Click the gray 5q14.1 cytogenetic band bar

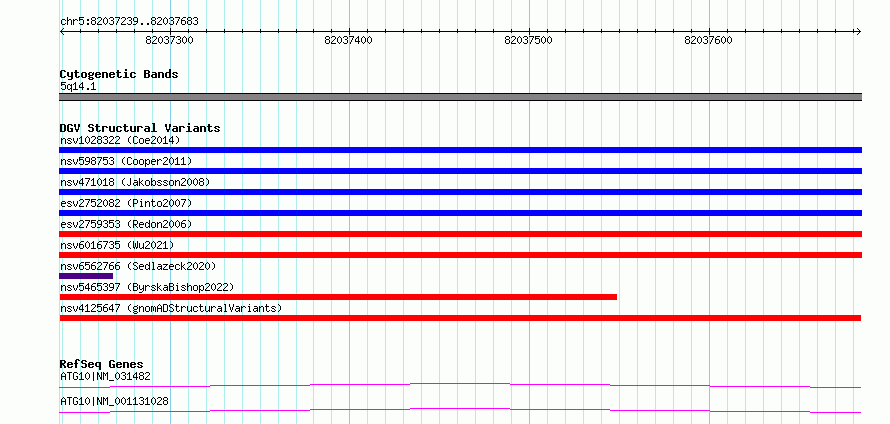pyautogui.click(x=460, y=97)
